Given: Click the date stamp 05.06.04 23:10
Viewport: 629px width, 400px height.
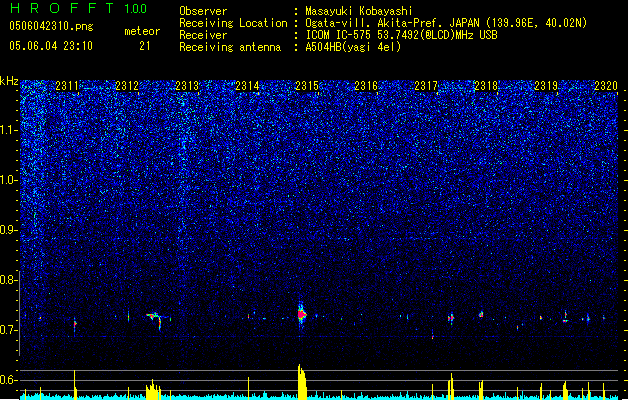Looking at the screenshot, I should click(x=51, y=46).
